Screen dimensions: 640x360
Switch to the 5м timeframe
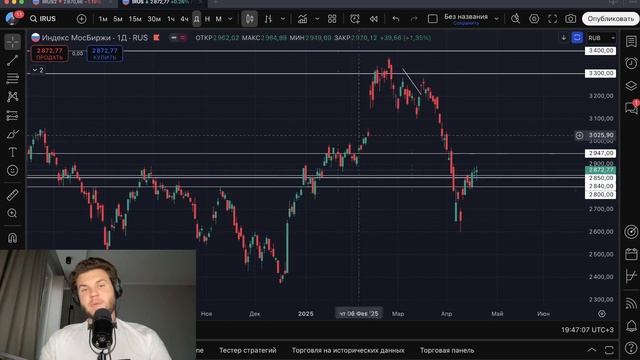point(118,19)
